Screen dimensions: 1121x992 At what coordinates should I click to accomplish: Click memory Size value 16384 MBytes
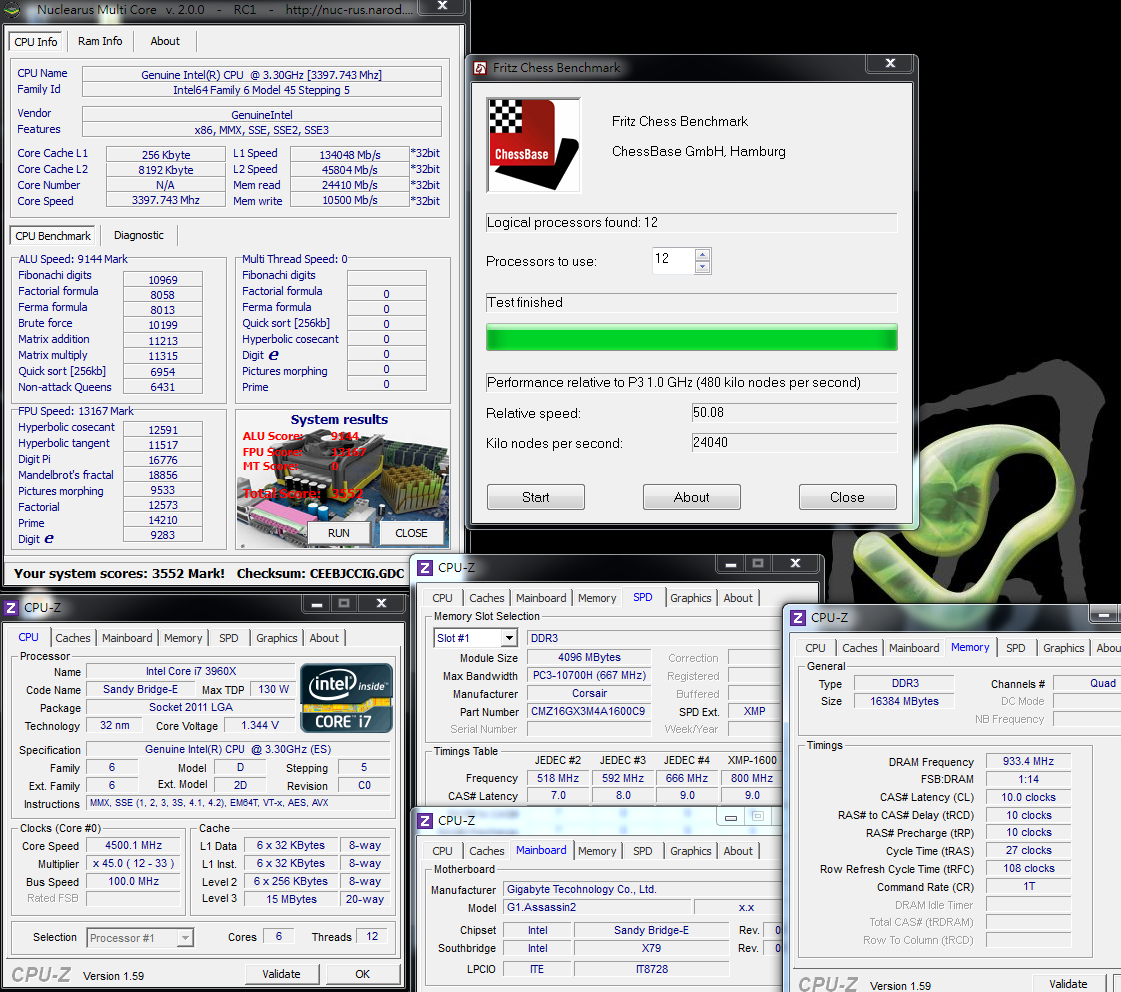point(904,701)
